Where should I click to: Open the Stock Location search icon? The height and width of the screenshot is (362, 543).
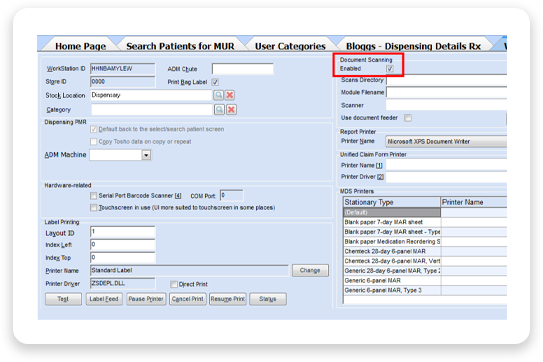coord(219,95)
